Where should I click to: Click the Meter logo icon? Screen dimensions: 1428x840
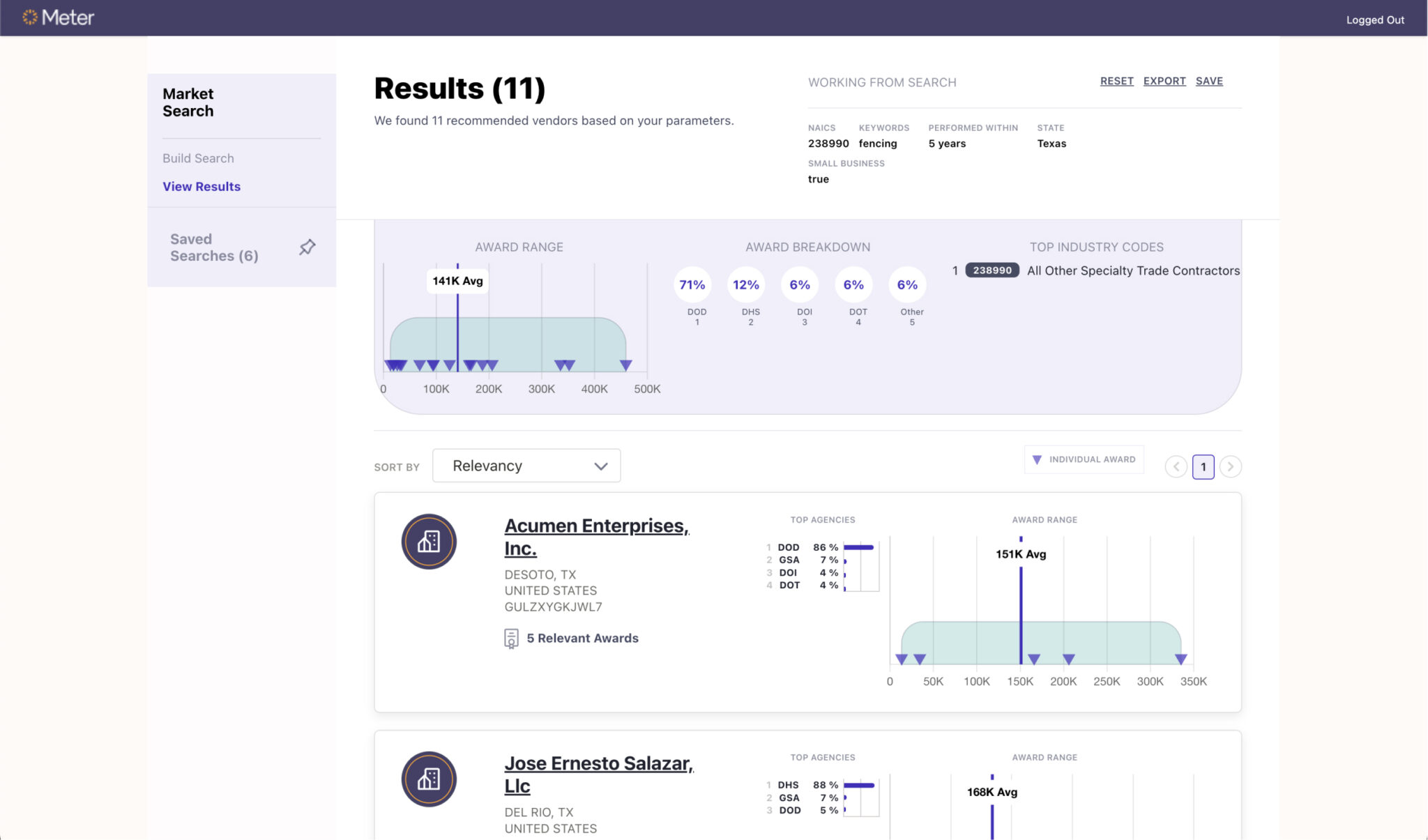pos(30,17)
